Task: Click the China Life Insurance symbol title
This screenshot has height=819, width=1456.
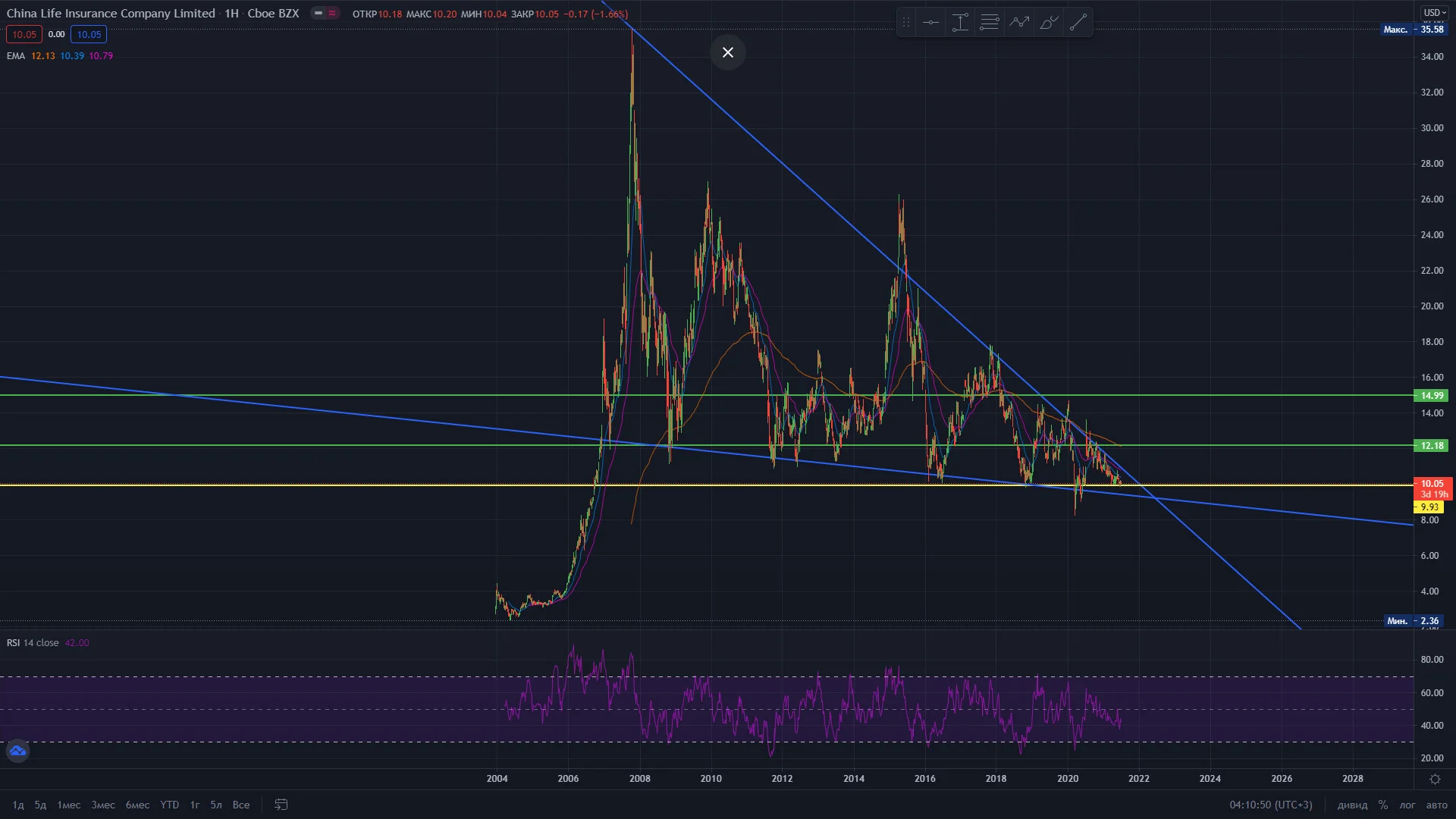Action: tap(111, 13)
